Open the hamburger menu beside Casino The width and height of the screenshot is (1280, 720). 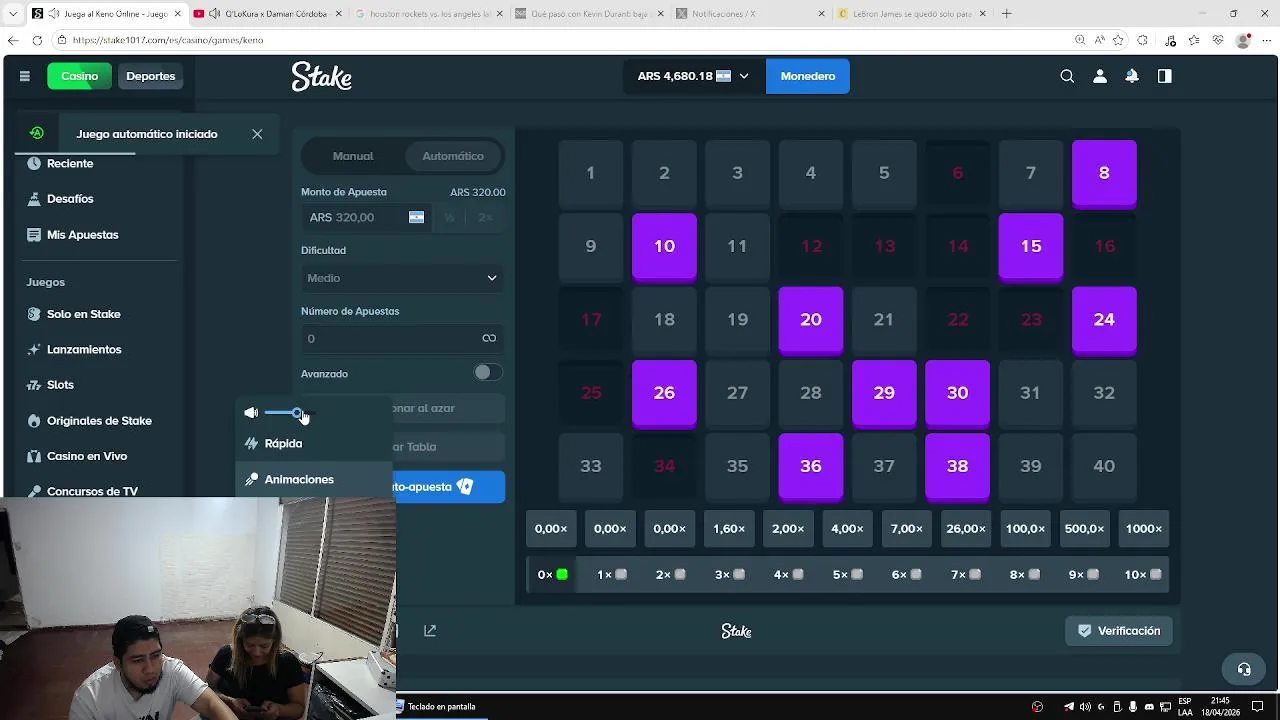coord(25,76)
